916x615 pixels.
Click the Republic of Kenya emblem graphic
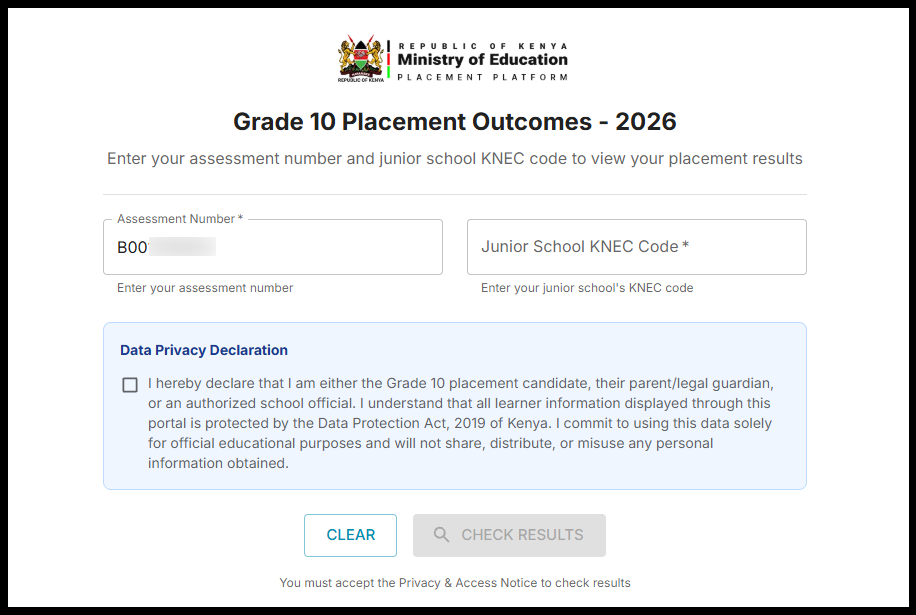click(x=360, y=58)
